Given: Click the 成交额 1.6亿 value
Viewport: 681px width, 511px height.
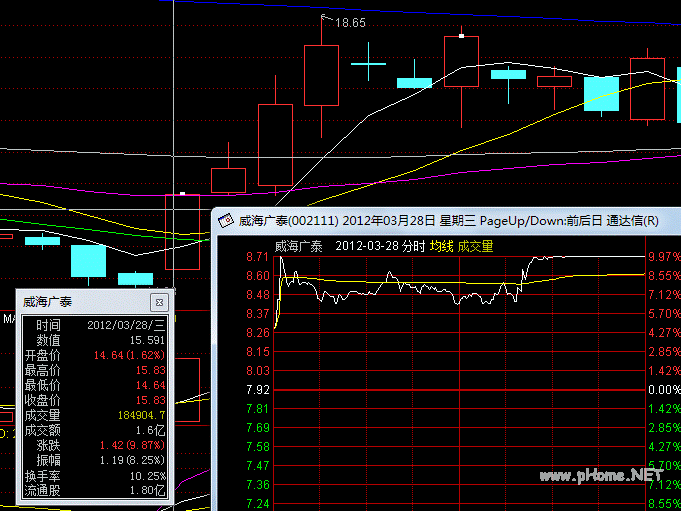Looking at the screenshot, I should (x=150, y=431).
